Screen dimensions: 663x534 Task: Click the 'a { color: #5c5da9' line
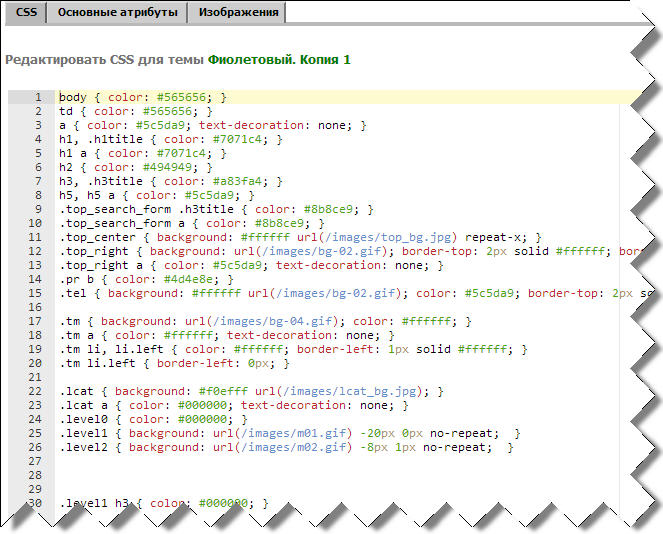(x=213, y=125)
